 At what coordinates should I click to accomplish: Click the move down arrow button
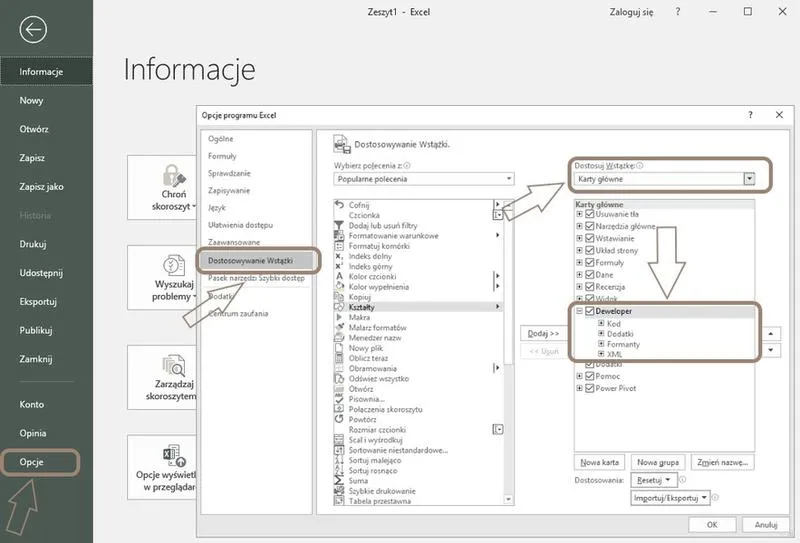click(x=771, y=350)
